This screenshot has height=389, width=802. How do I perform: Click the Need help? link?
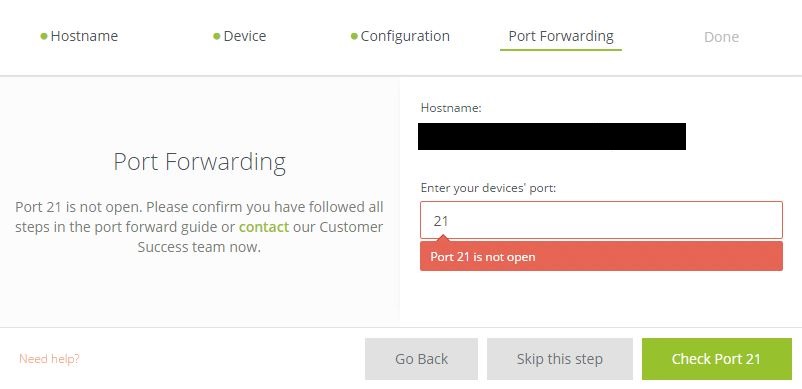pos(49,359)
